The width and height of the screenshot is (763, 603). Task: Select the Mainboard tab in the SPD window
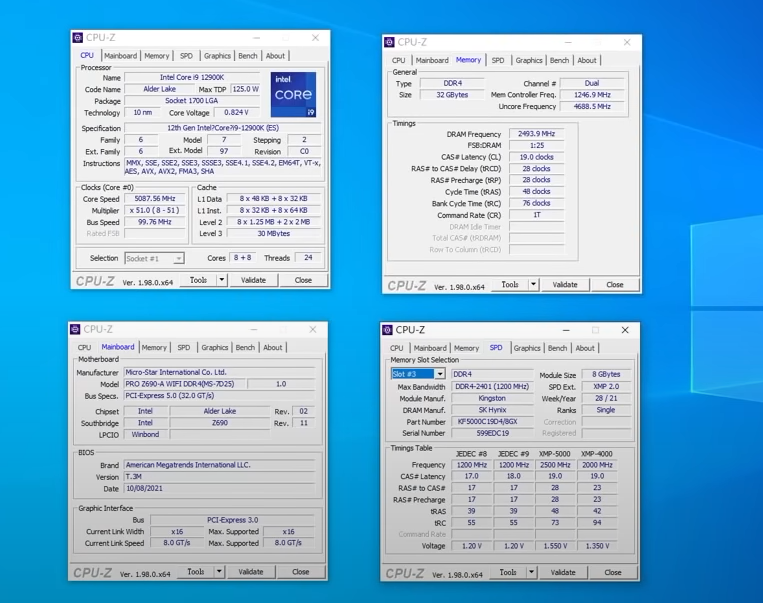[430, 348]
